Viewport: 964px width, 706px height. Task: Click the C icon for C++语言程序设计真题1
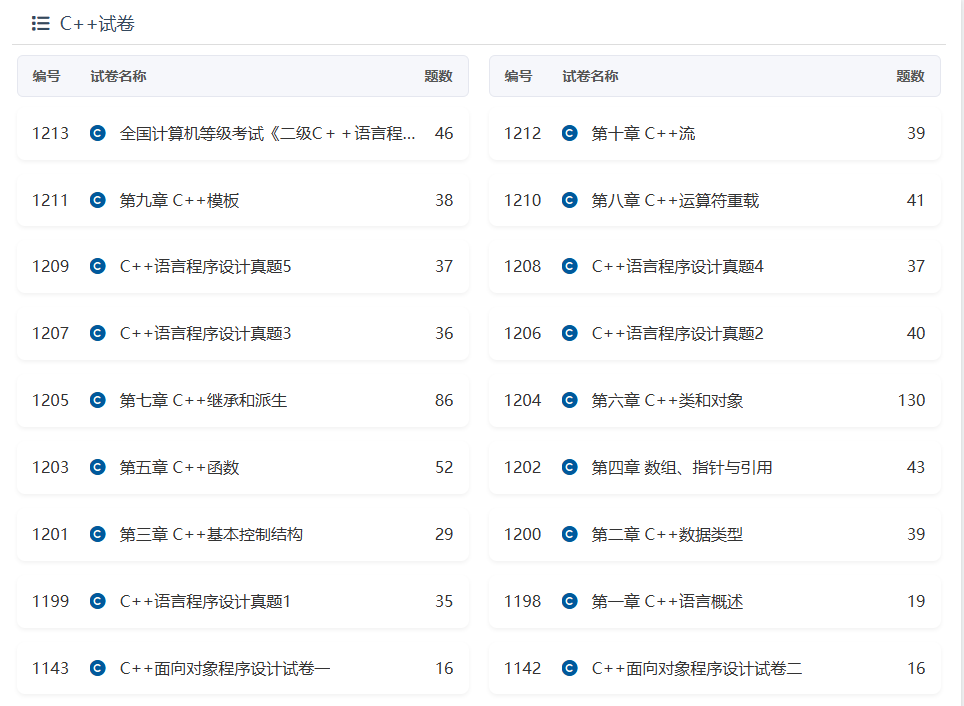click(x=98, y=601)
